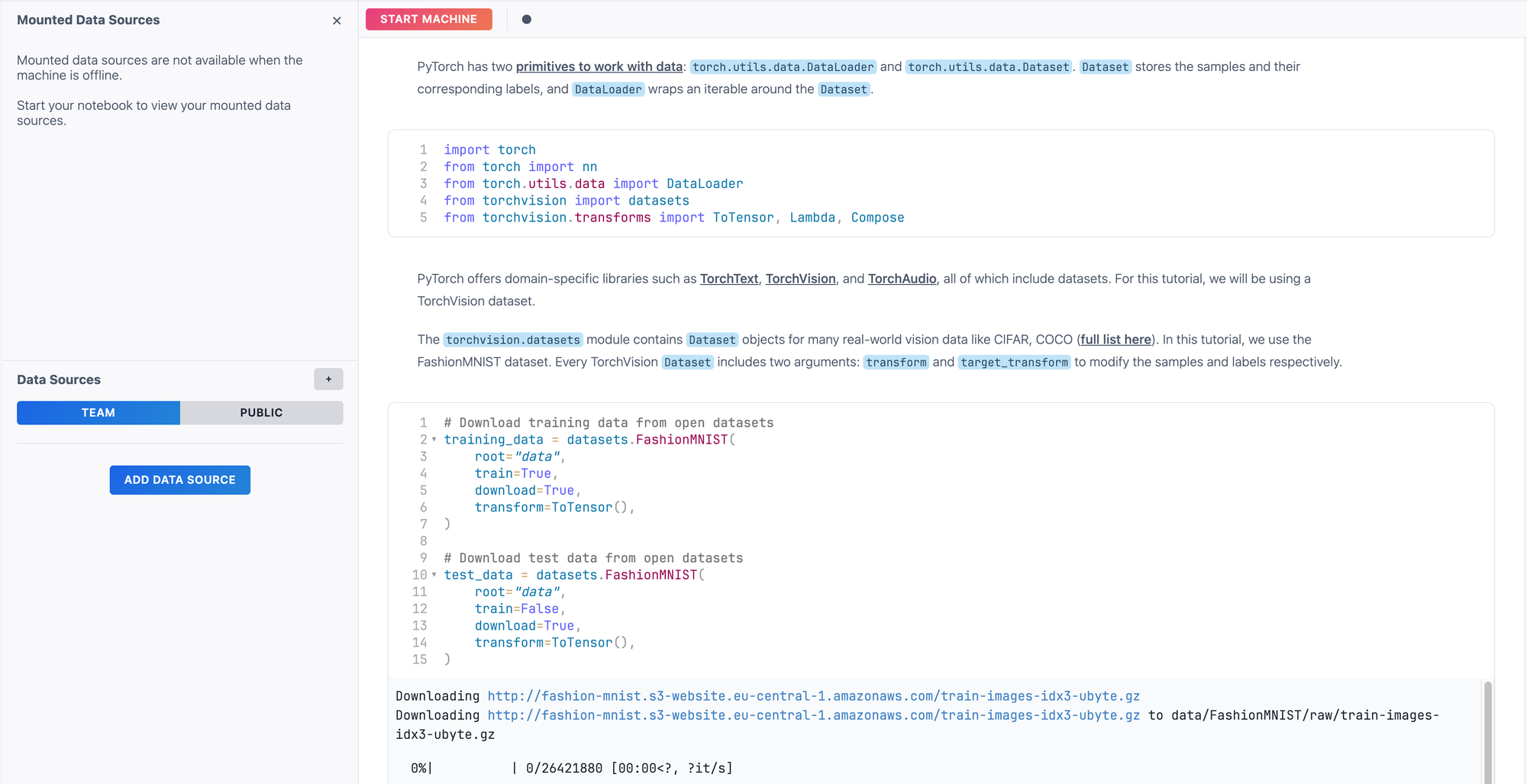The width and height of the screenshot is (1527, 784).
Task: Click the 'torch.utils.data.DataLoader' inline code
Action: 783,67
